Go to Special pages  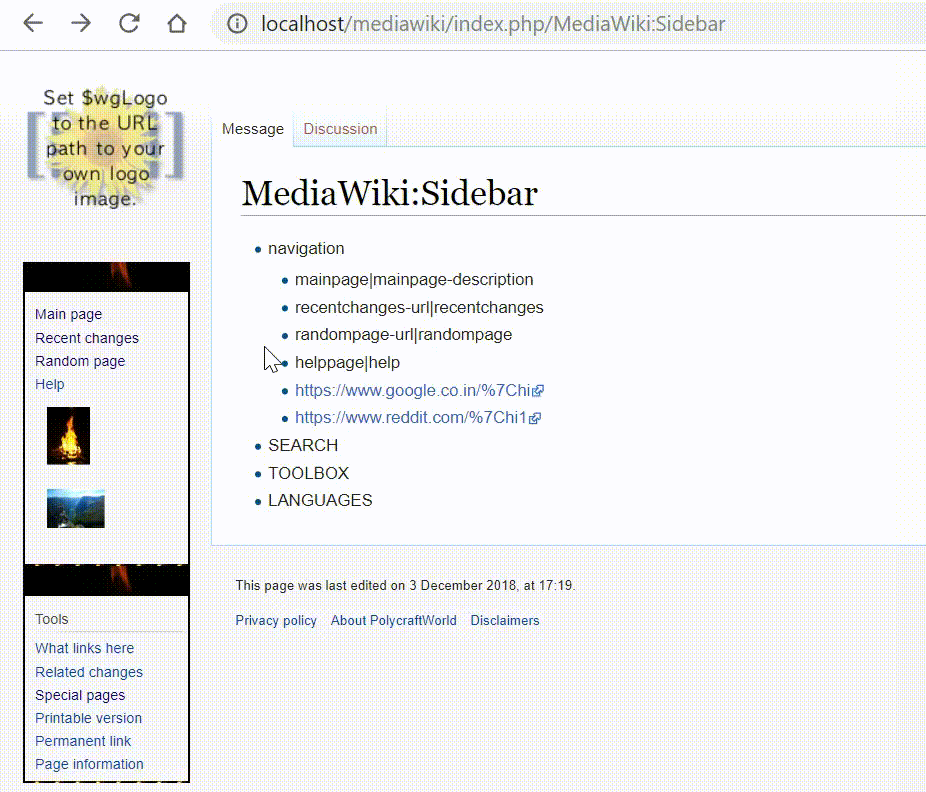point(80,695)
